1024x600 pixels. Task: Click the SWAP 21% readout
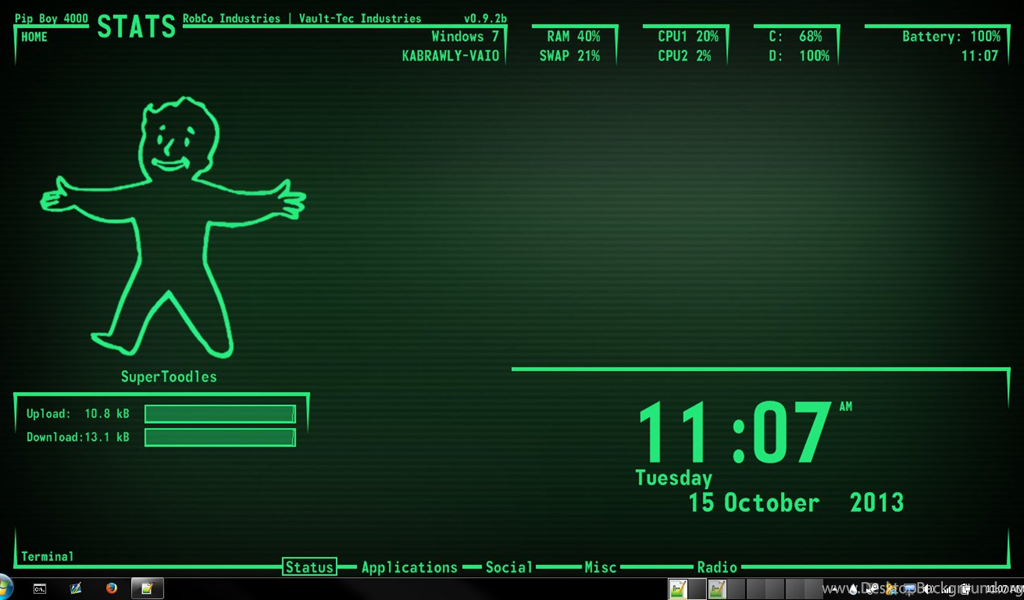569,56
